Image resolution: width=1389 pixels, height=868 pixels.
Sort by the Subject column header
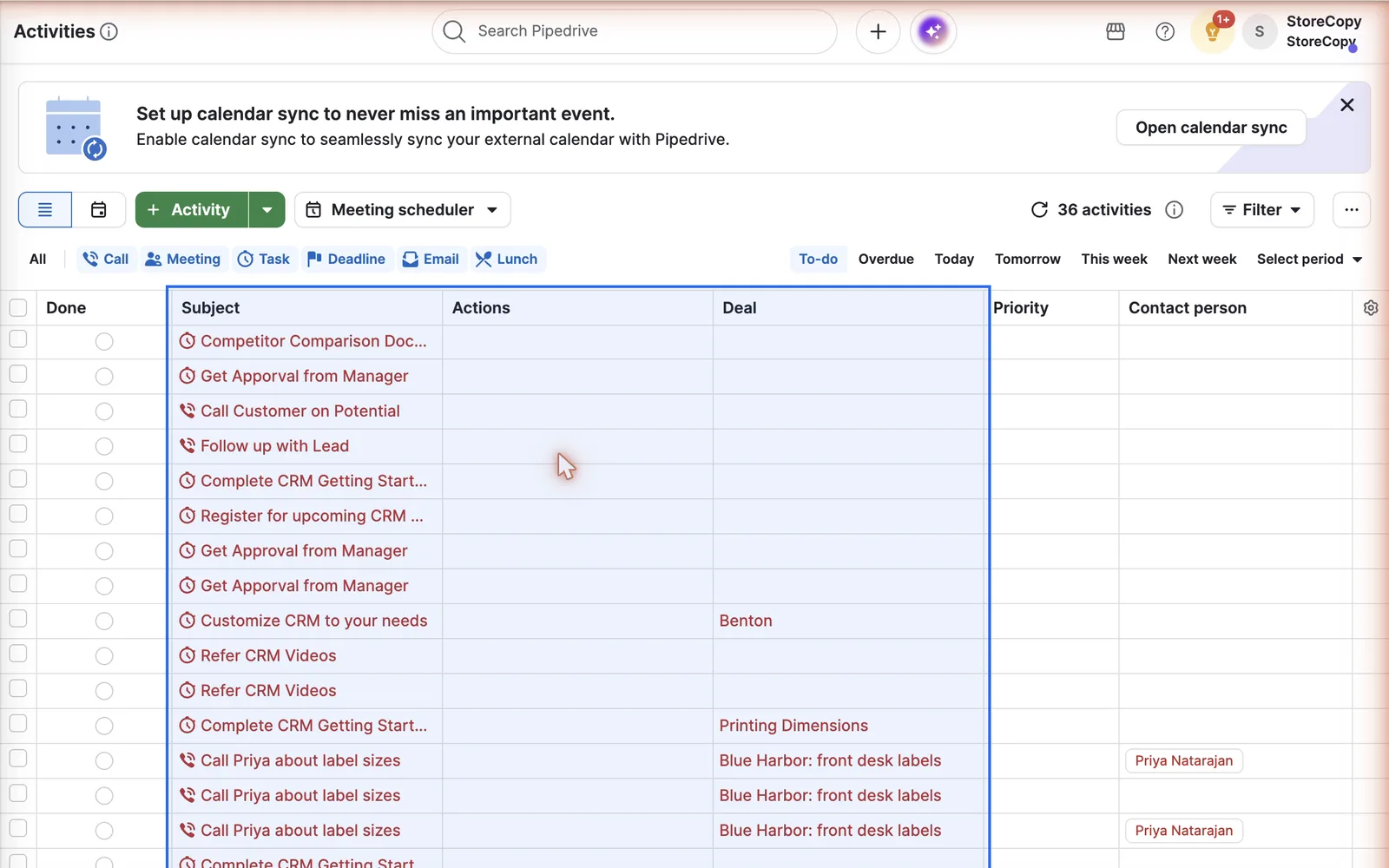coord(211,307)
